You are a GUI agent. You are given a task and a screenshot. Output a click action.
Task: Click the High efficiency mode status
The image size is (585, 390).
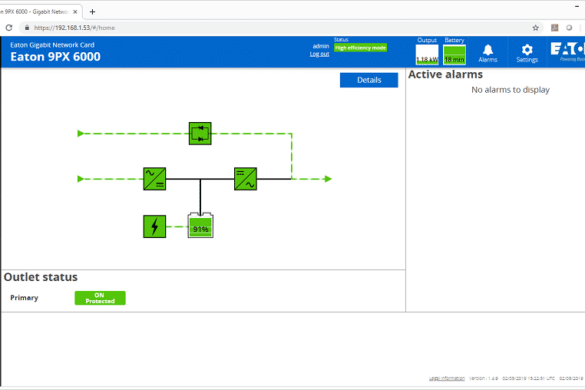(360, 48)
